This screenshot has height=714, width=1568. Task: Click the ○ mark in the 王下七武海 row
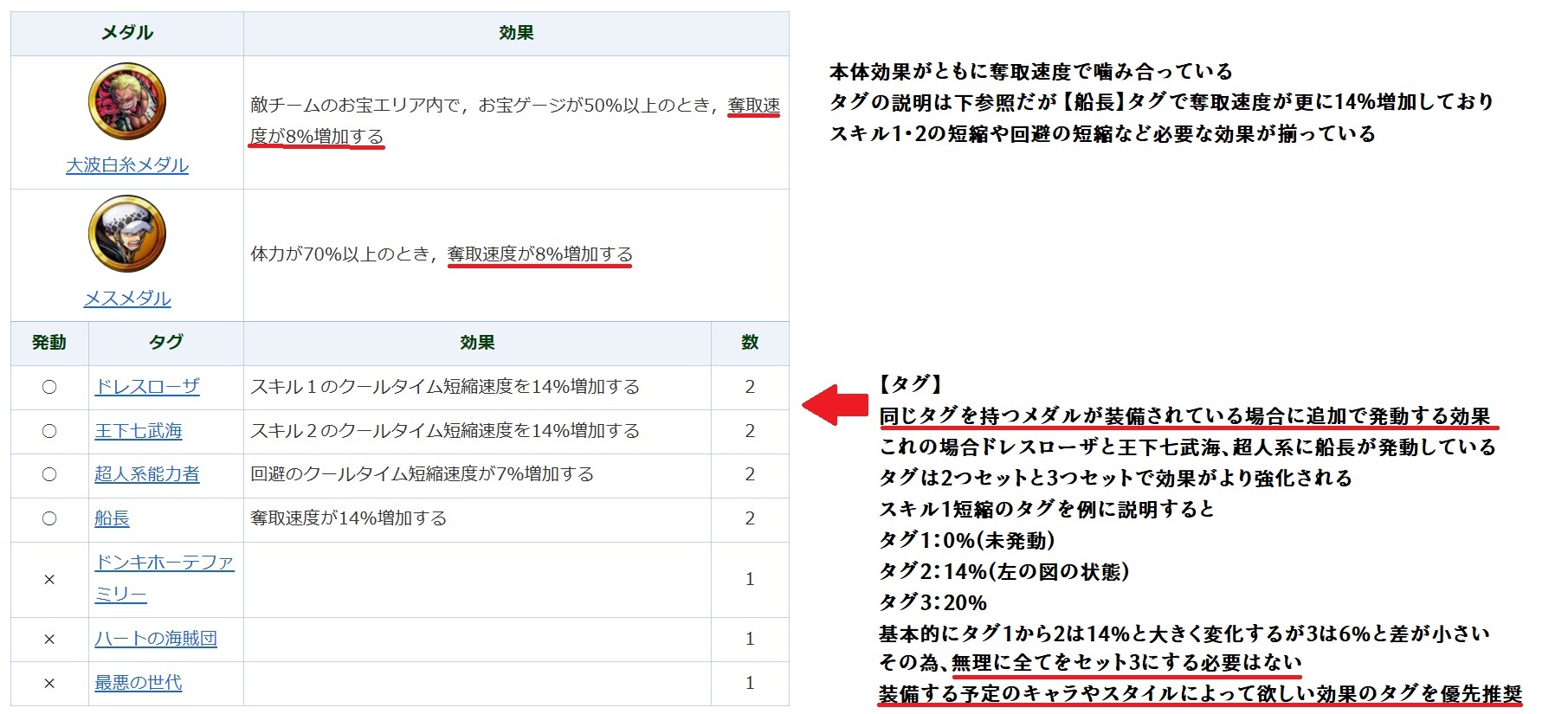point(49,431)
